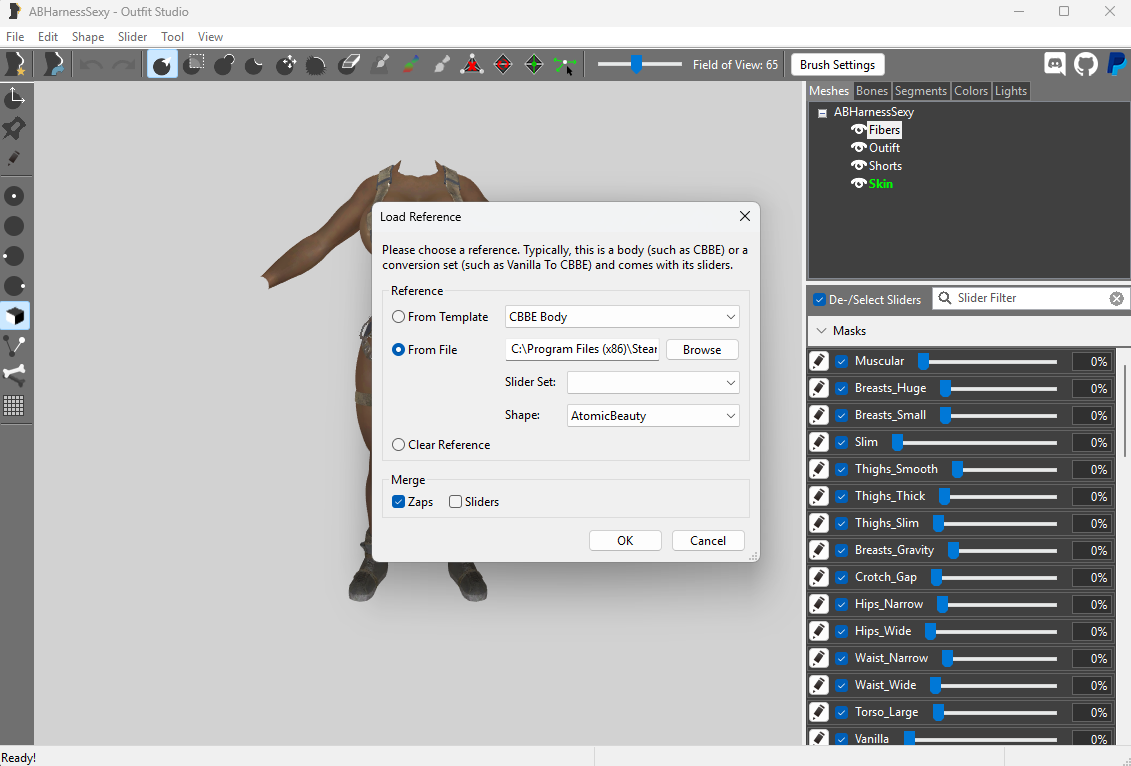The image size is (1131, 766).
Task: Select the highlighted Select brush tool
Action: tap(162, 64)
